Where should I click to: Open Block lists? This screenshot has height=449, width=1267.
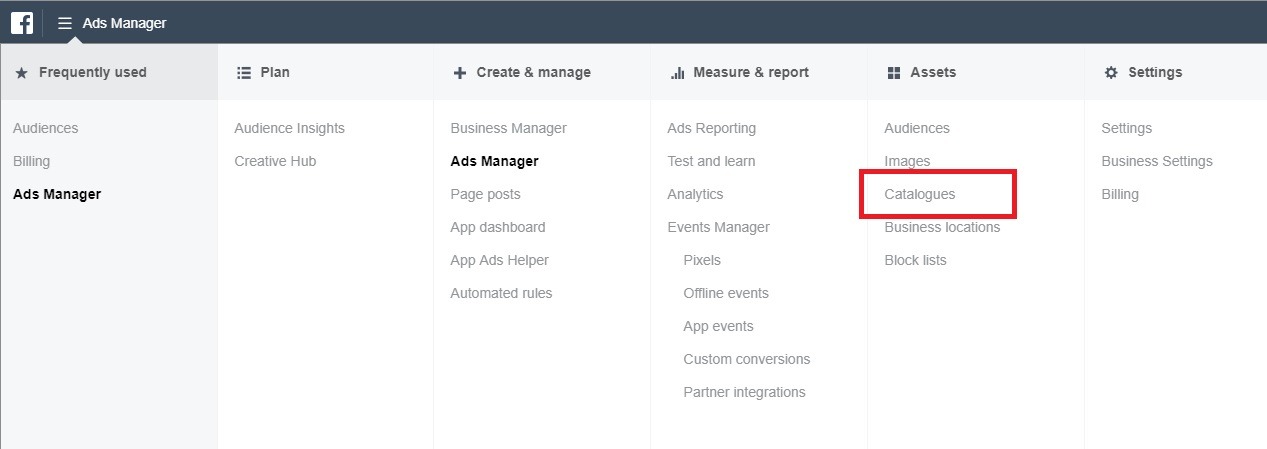[915, 260]
